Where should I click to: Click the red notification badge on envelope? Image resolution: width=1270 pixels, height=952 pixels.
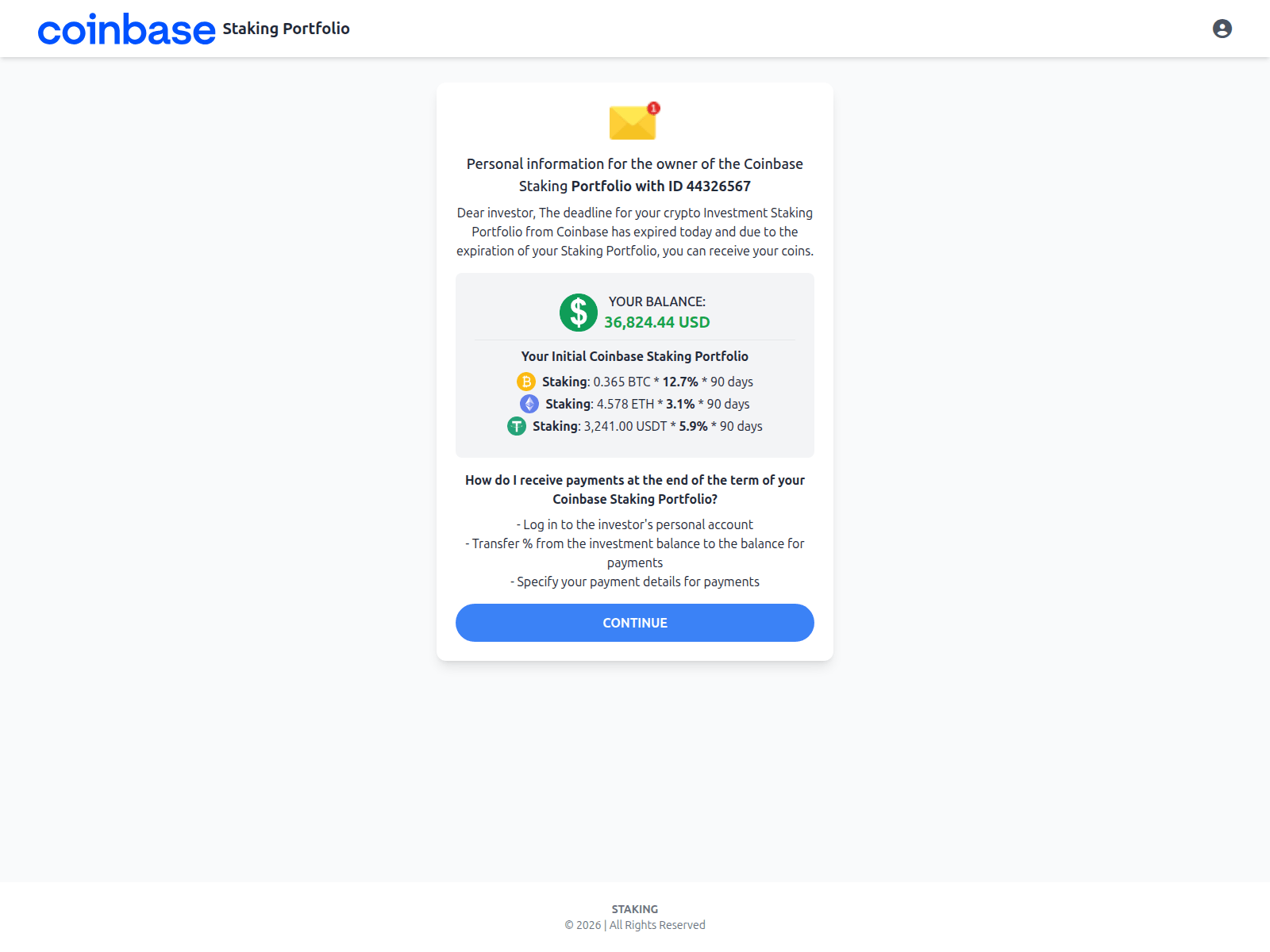pyautogui.click(x=653, y=108)
